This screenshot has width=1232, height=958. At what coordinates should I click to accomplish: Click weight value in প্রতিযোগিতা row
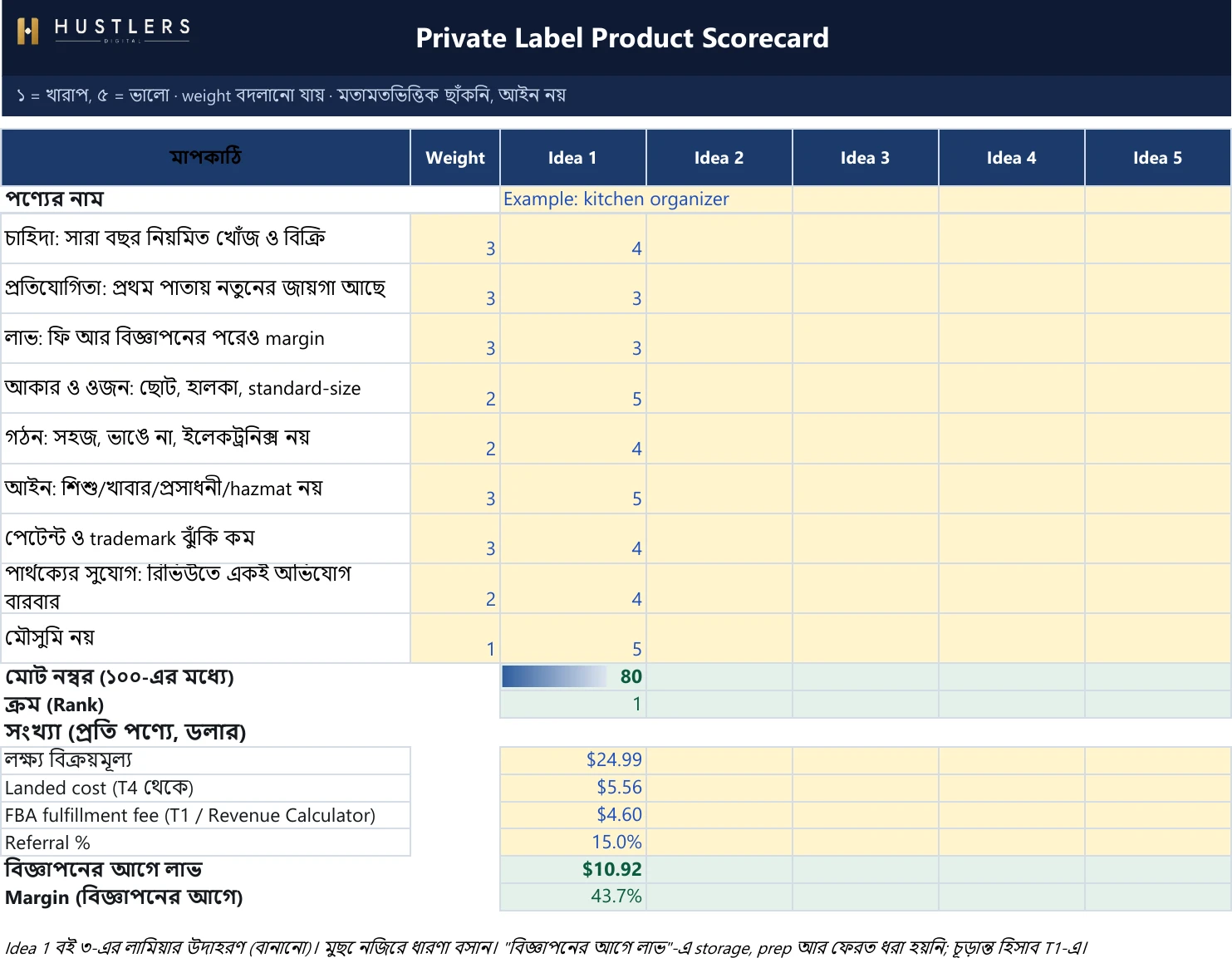pyautogui.click(x=455, y=288)
